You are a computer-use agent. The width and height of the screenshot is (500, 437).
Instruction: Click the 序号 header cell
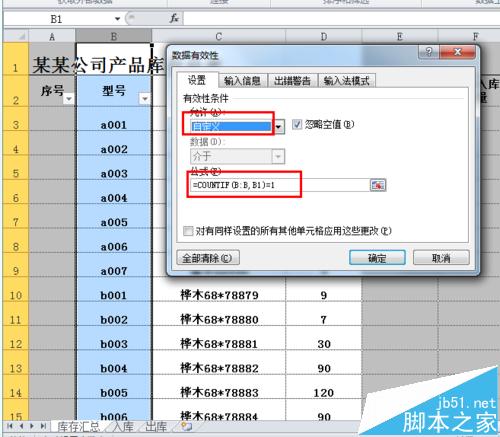[x=52, y=91]
